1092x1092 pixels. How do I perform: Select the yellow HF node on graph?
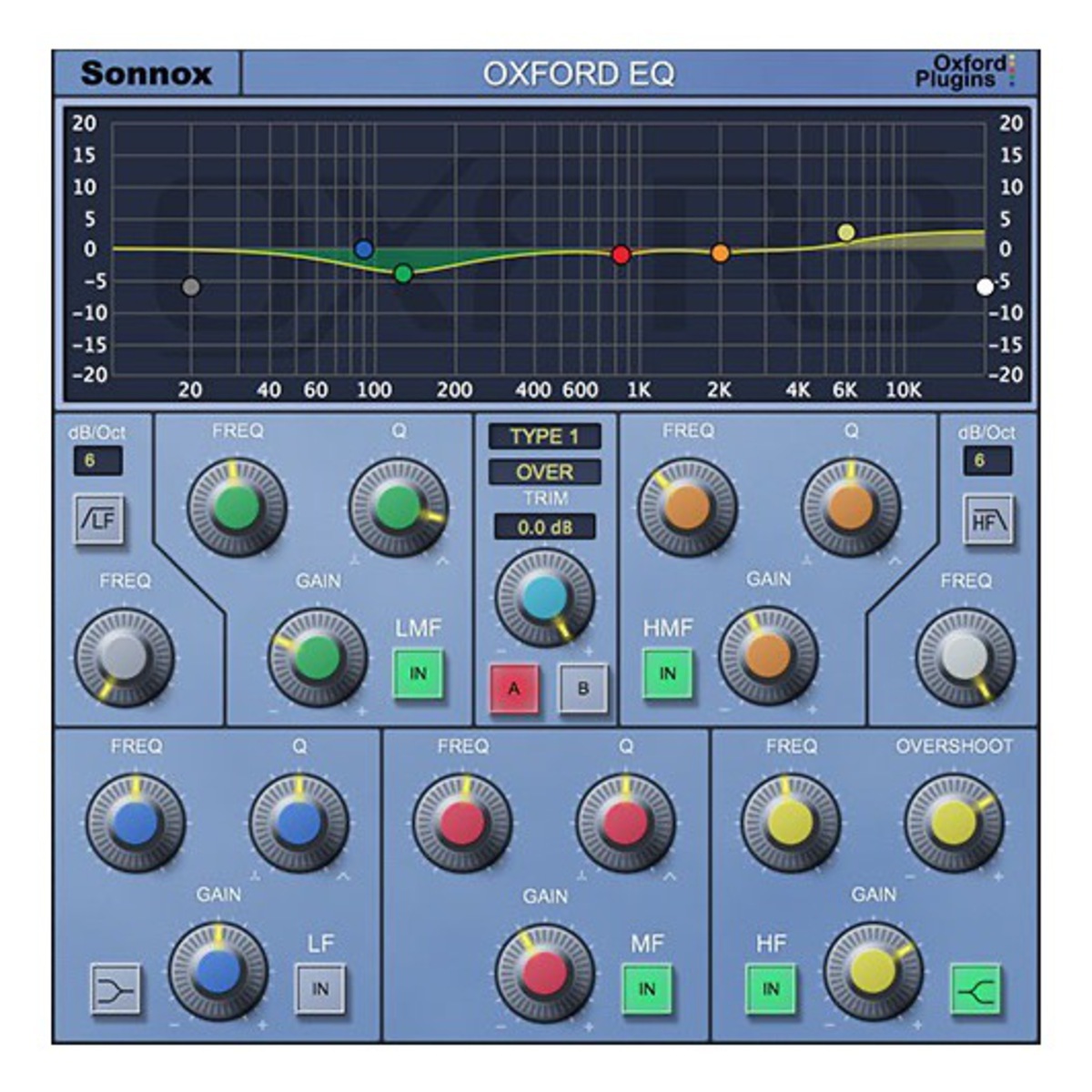point(846,232)
